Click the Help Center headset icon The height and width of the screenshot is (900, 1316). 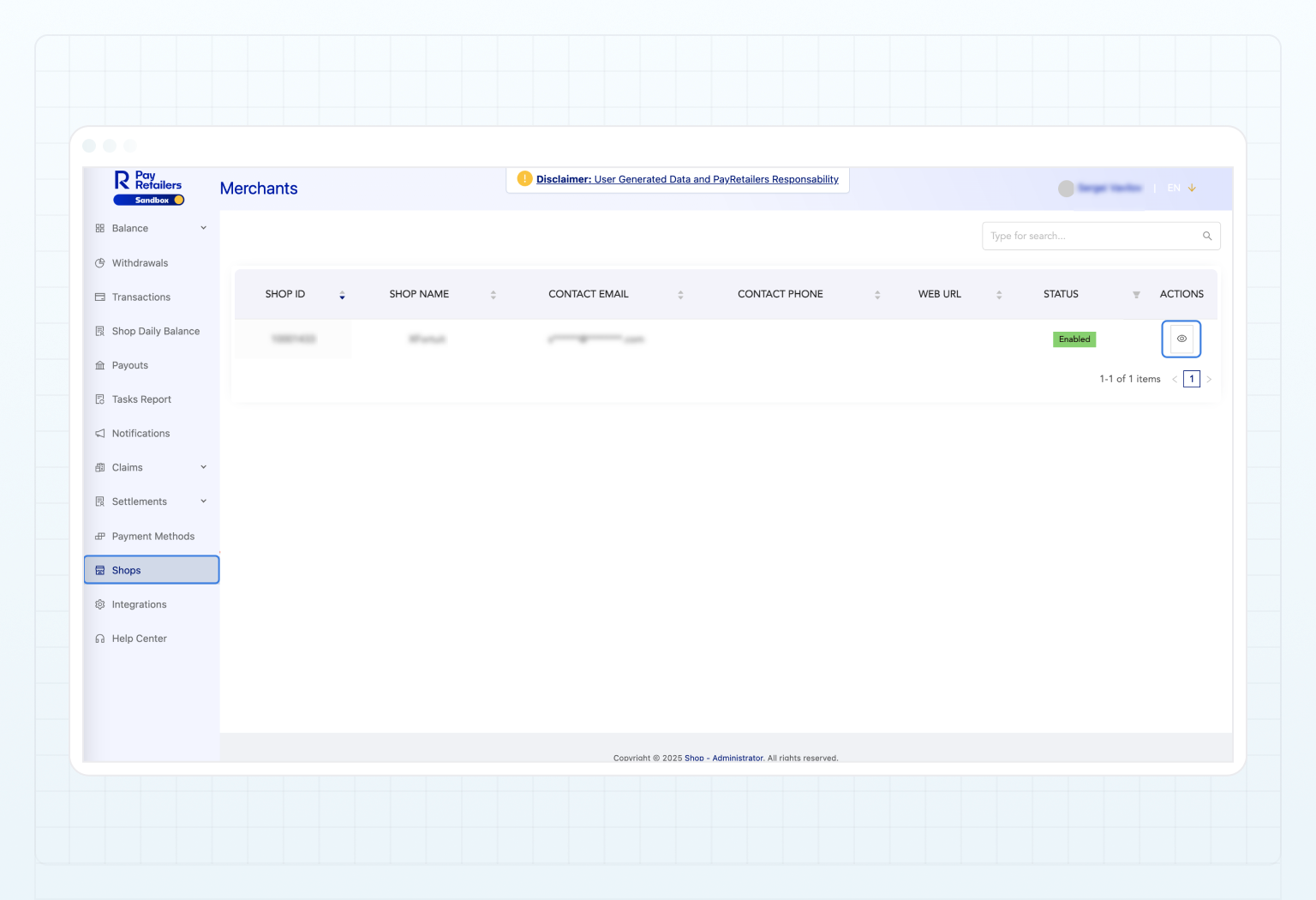coord(100,639)
